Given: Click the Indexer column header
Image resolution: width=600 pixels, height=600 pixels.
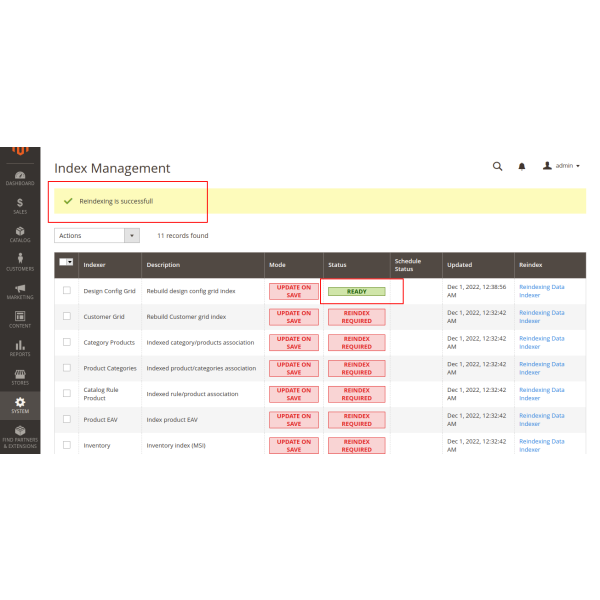Looking at the screenshot, I should click(x=95, y=265).
